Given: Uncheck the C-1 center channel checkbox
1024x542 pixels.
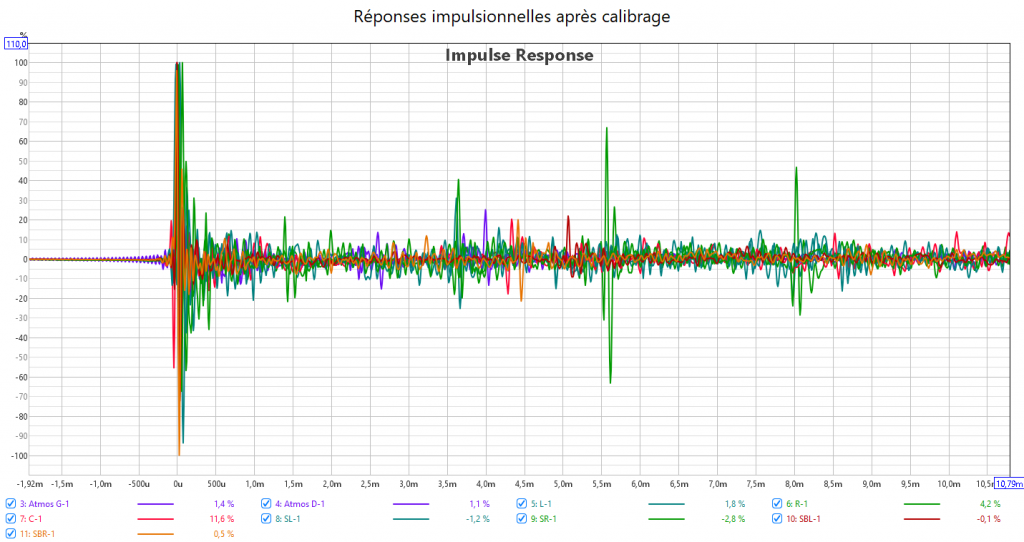Looking at the screenshot, I should click(11, 519).
